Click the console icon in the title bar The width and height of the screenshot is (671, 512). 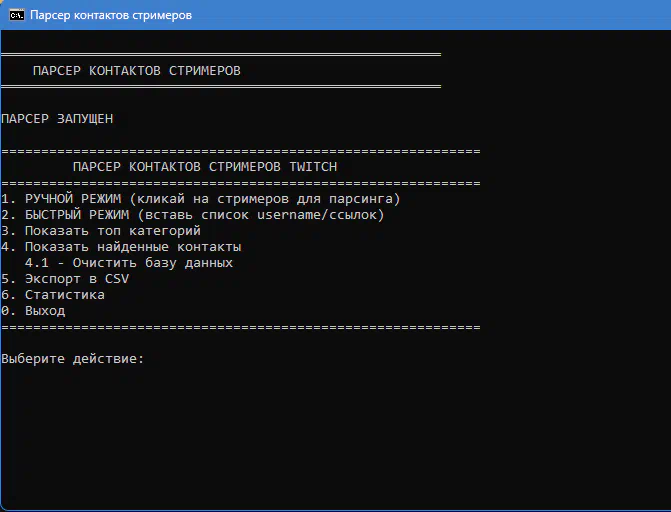point(17,15)
